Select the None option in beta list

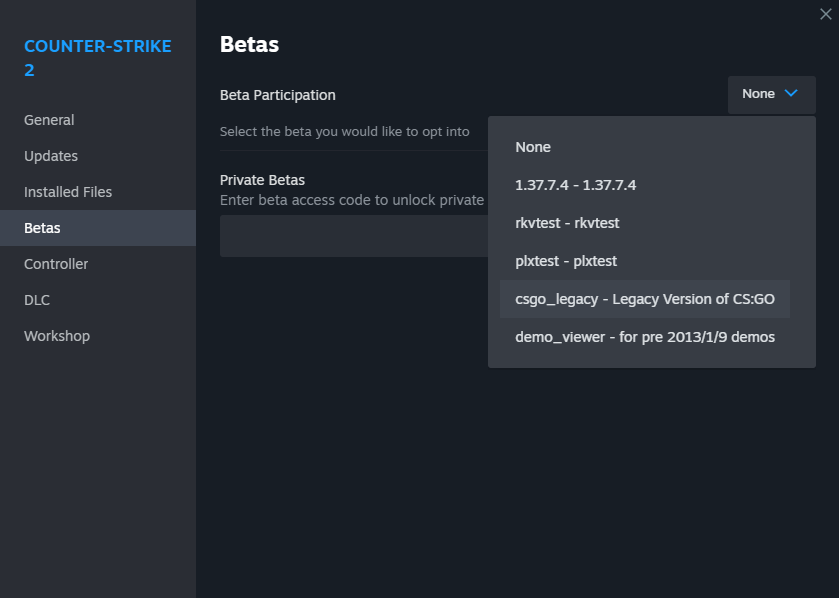click(x=533, y=147)
